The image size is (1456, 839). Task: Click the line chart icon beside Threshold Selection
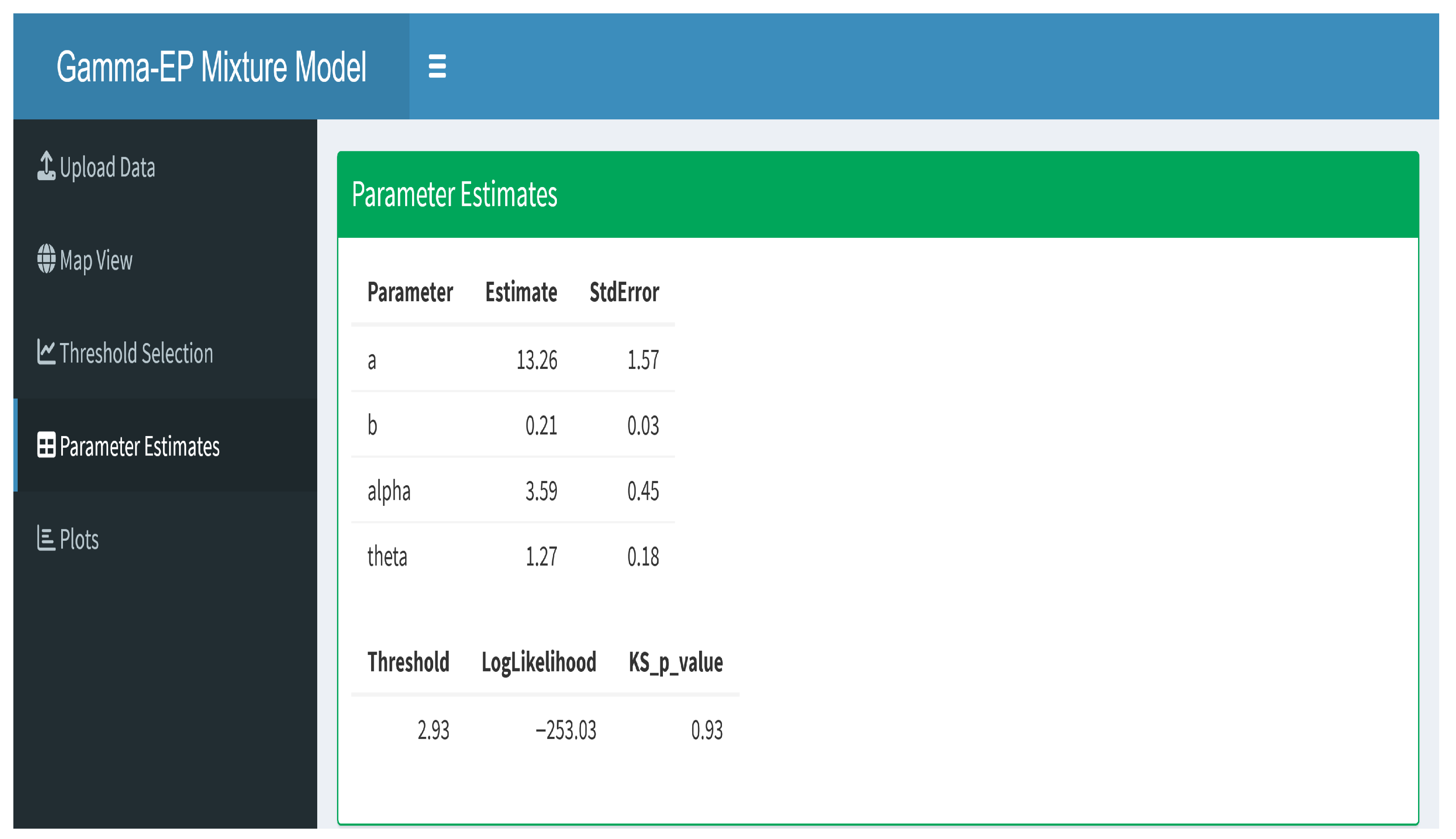[x=46, y=352]
